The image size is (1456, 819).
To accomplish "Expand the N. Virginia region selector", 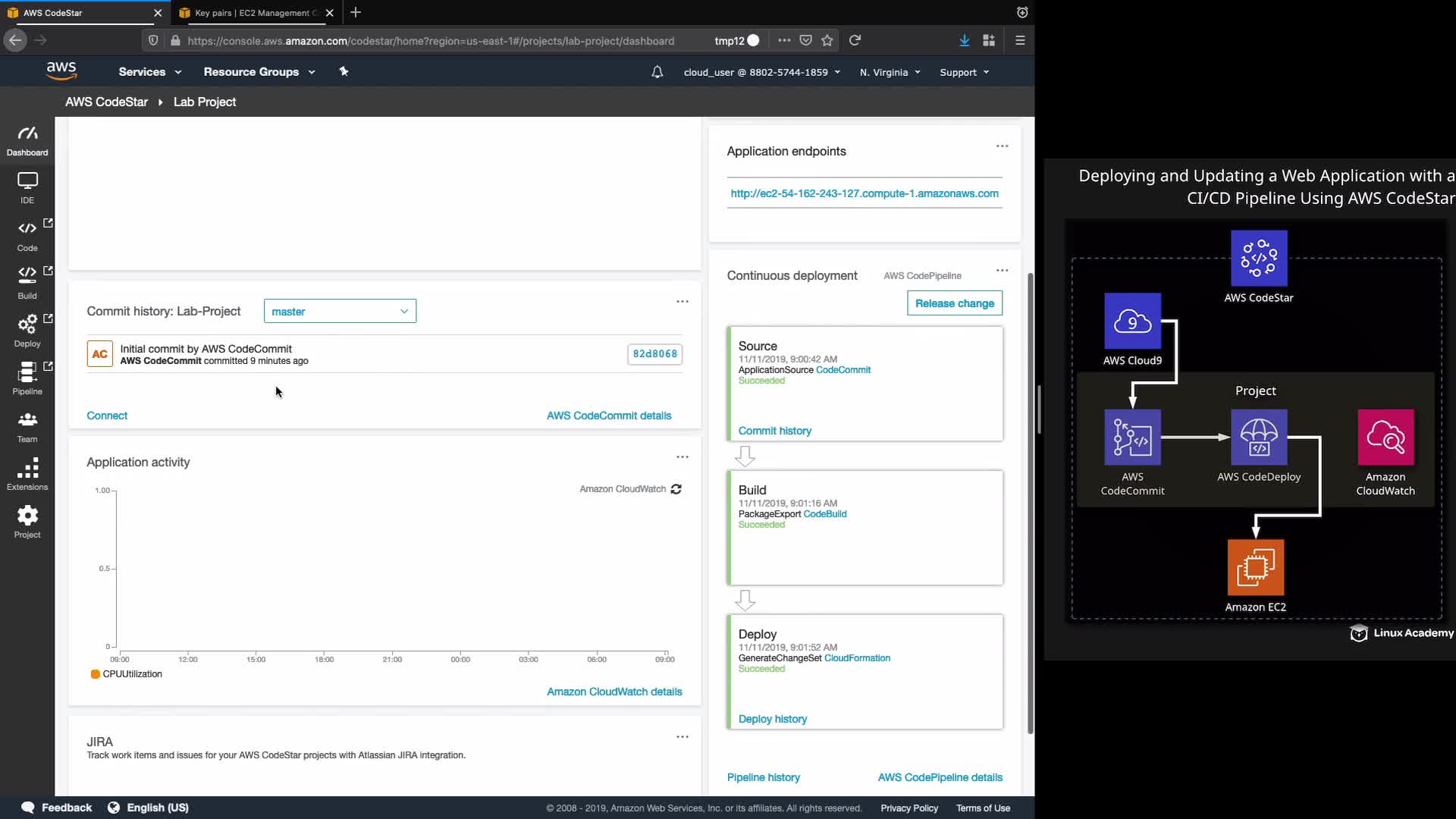I will coord(890,72).
